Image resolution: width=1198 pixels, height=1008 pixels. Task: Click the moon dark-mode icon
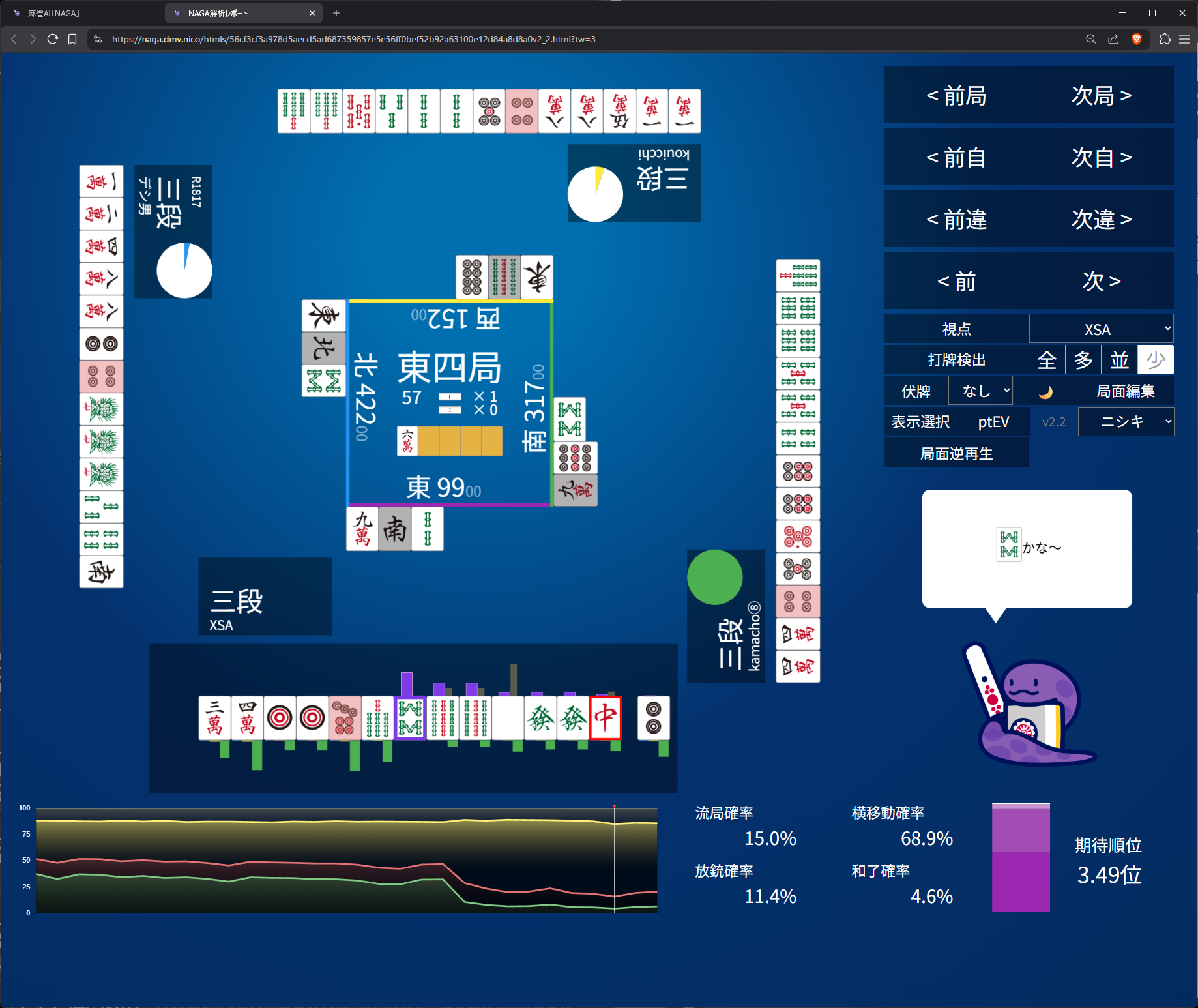click(1045, 392)
